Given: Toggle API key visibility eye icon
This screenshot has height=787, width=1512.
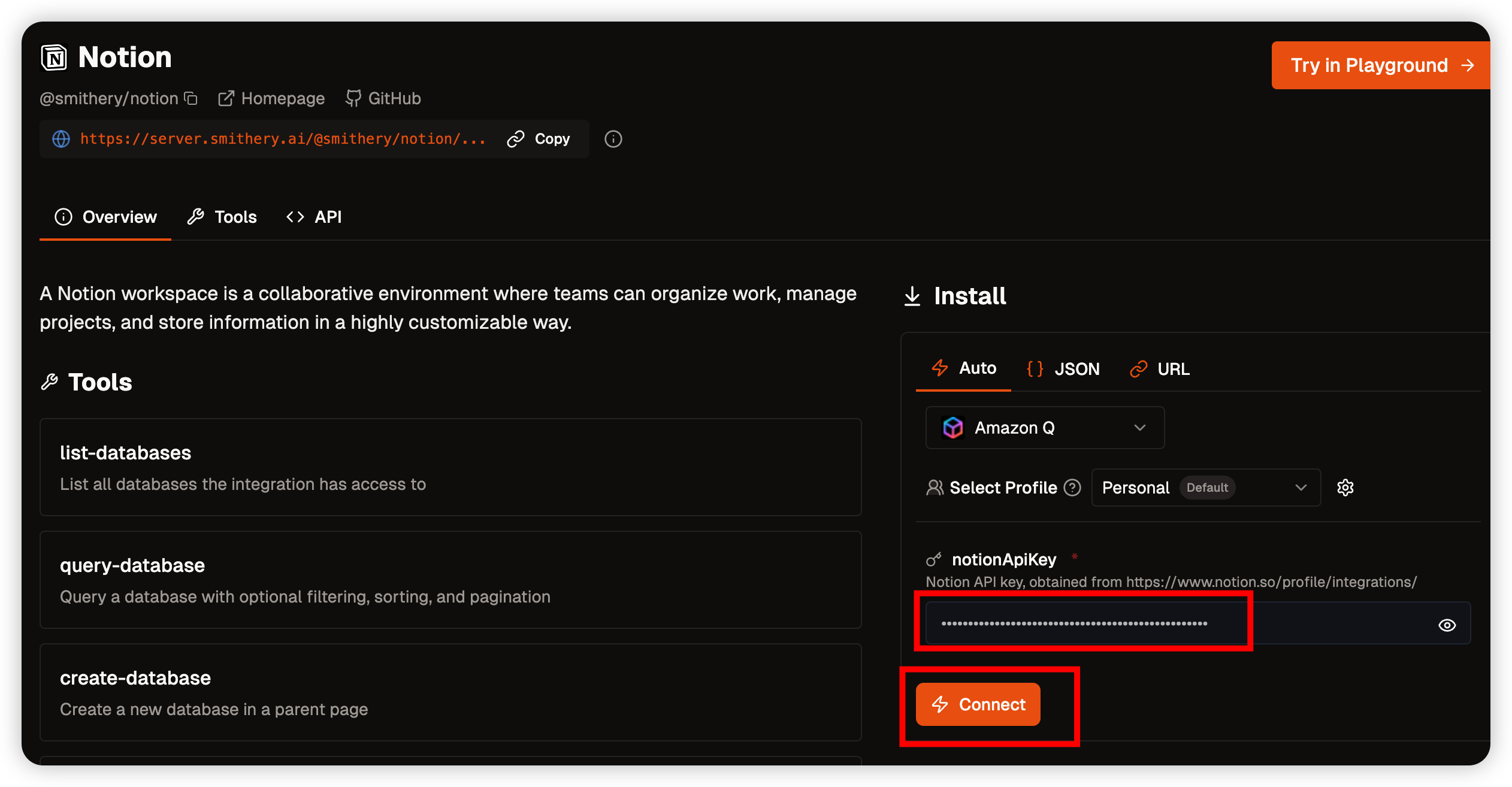Looking at the screenshot, I should (x=1447, y=625).
